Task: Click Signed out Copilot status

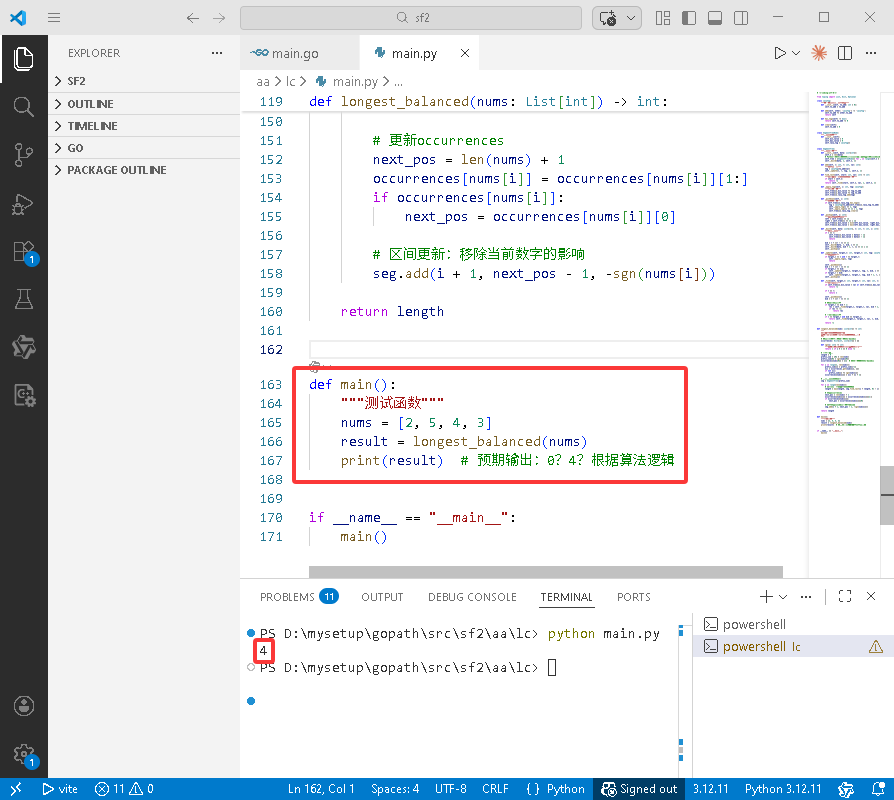Action: (639, 789)
